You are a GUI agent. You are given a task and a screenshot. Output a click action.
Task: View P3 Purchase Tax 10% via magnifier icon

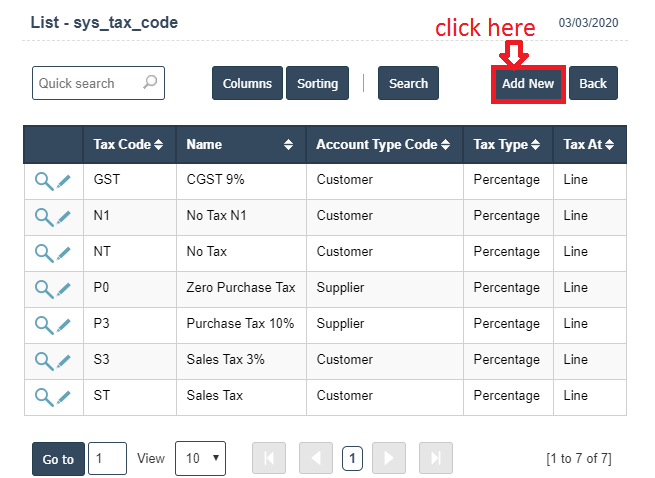point(43,324)
